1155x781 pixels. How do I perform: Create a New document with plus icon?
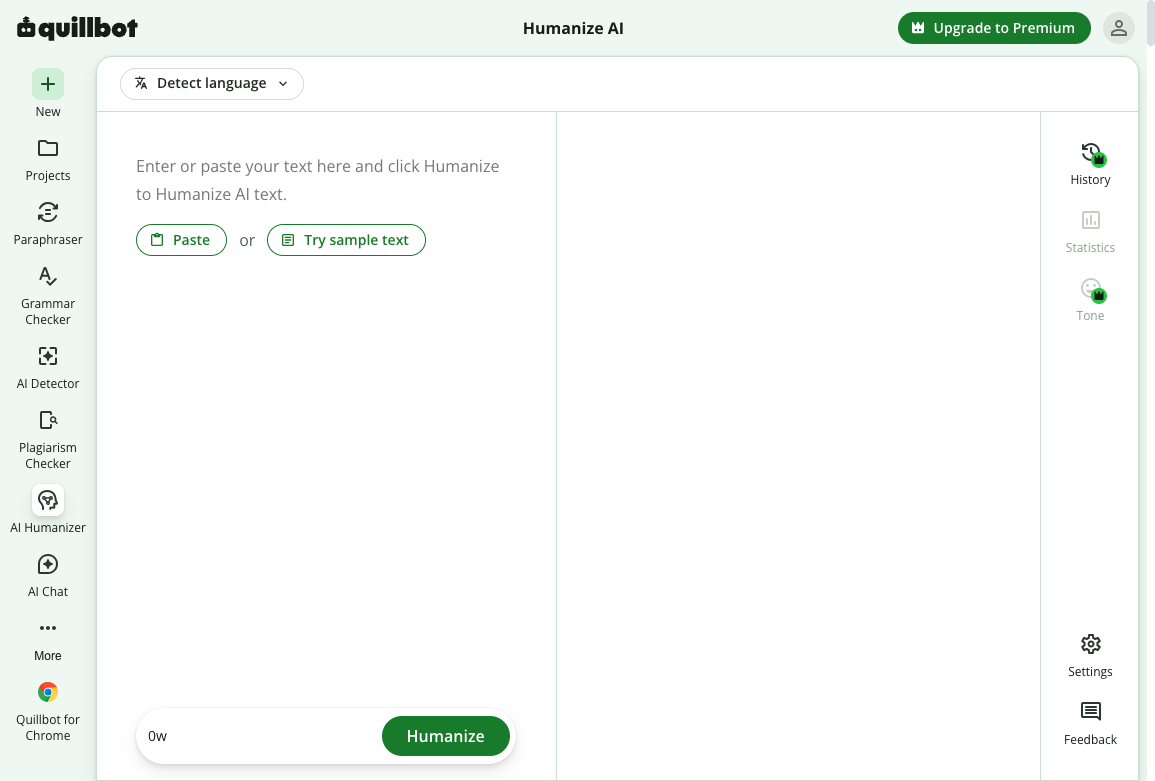[x=48, y=94]
